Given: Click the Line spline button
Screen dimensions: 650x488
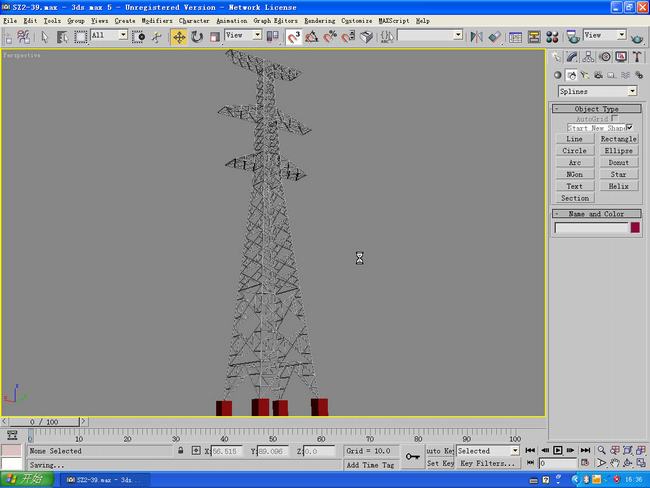Looking at the screenshot, I should click(x=575, y=139).
